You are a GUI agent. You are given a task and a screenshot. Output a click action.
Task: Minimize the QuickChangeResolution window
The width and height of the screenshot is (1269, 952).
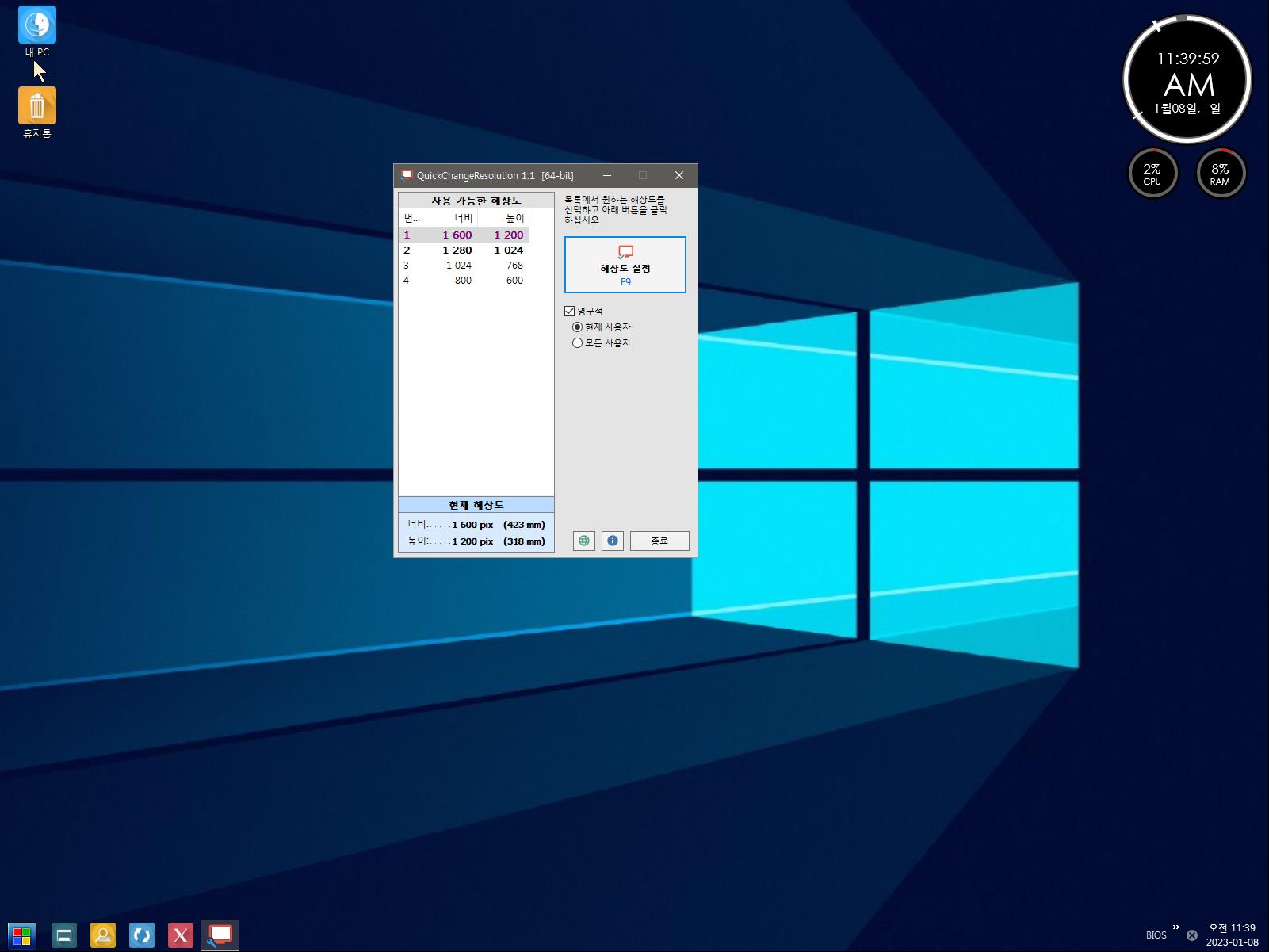click(607, 175)
